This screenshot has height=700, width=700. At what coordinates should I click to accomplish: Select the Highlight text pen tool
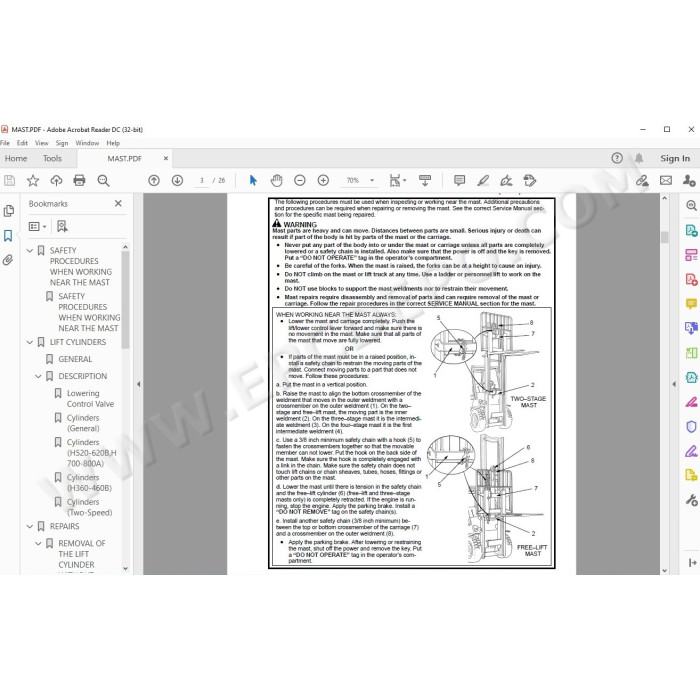point(483,180)
